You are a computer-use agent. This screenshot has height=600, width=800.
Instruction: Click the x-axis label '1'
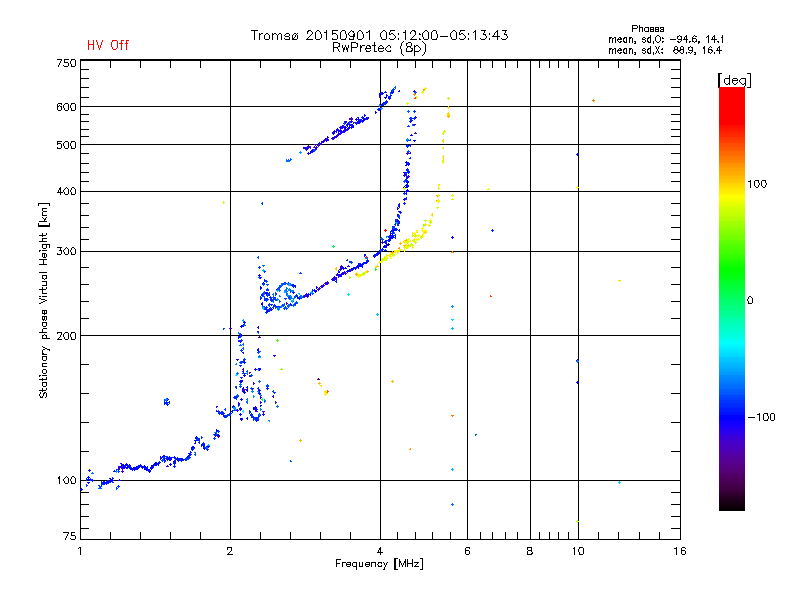[x=80, y=551]
